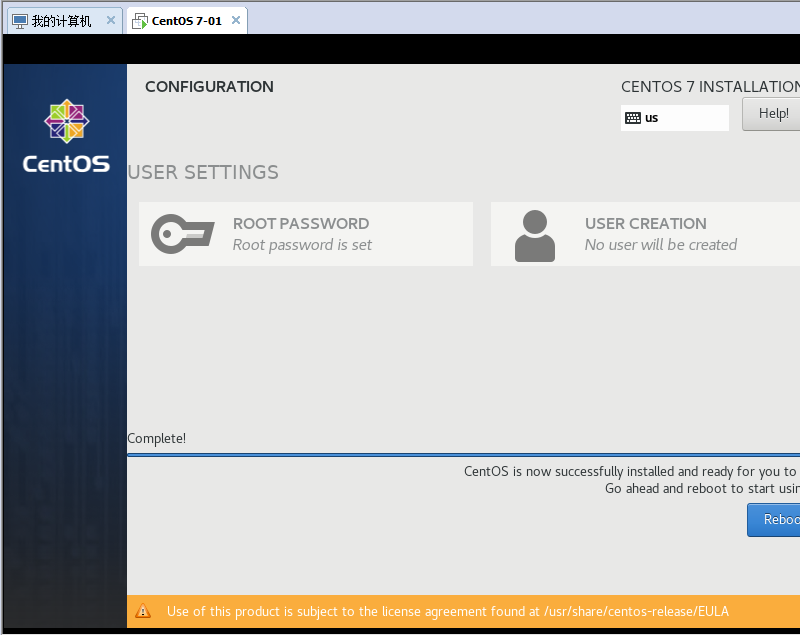The width and height of the screenshot is (800, 635).
Task: Click the computer monitor icon on 我的计算机 tab
Action: pyautogui.click(x=20, y=21)
